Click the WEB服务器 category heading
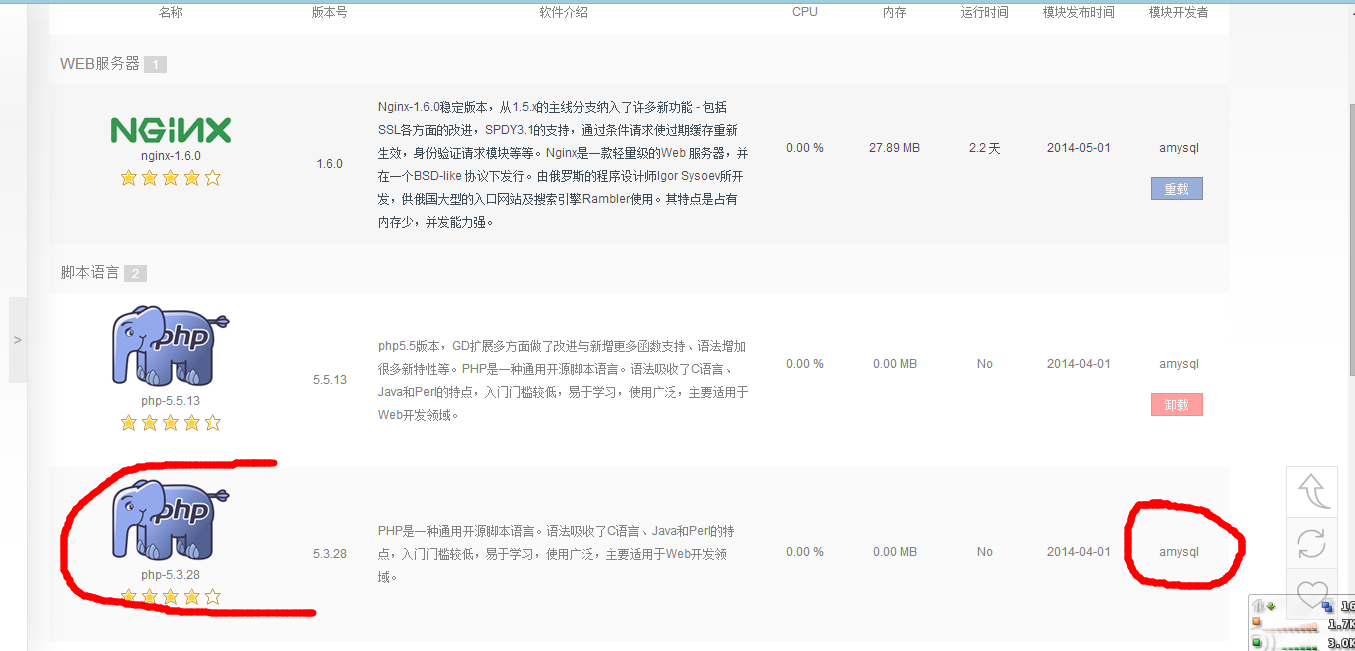Screen dimensions: 1355x651 pyautogui.click(x=100, y=64)
